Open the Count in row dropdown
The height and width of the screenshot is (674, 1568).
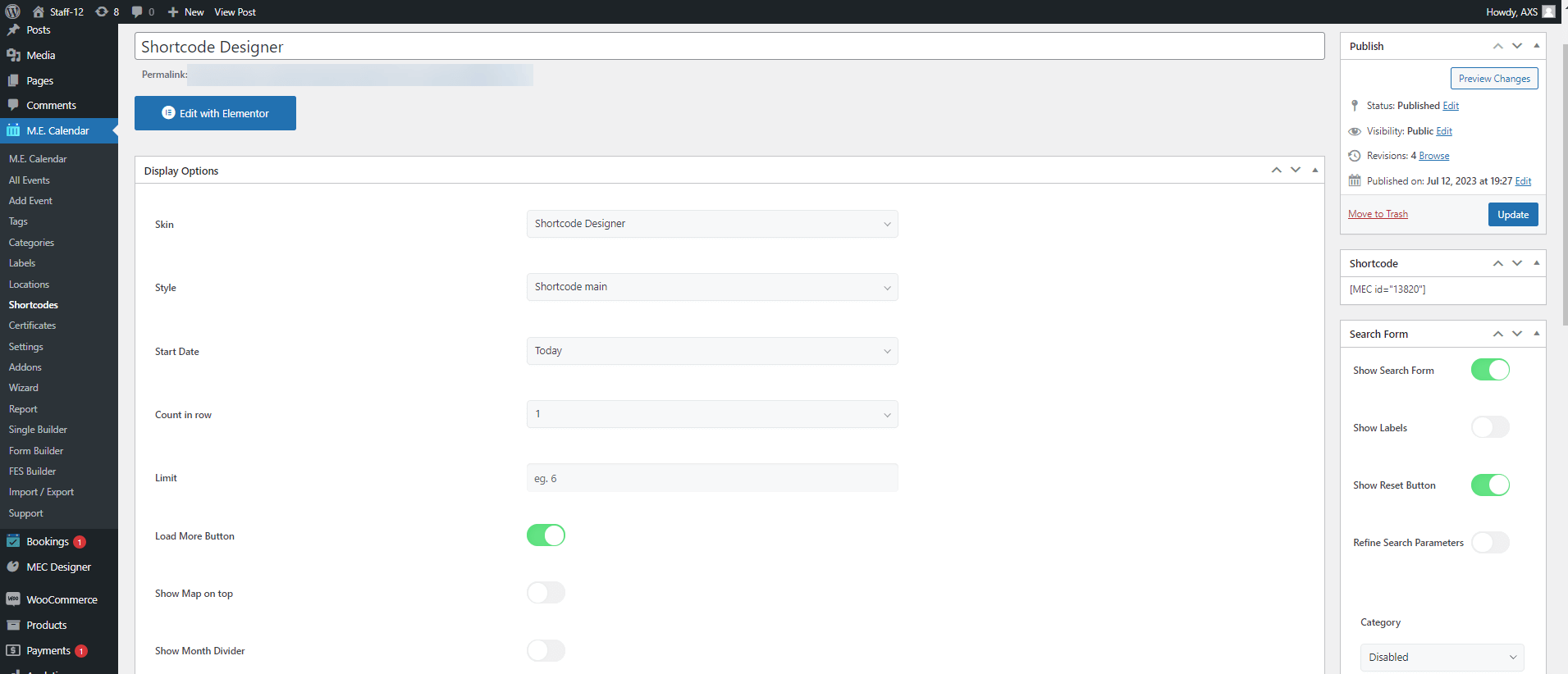[711, 414]
